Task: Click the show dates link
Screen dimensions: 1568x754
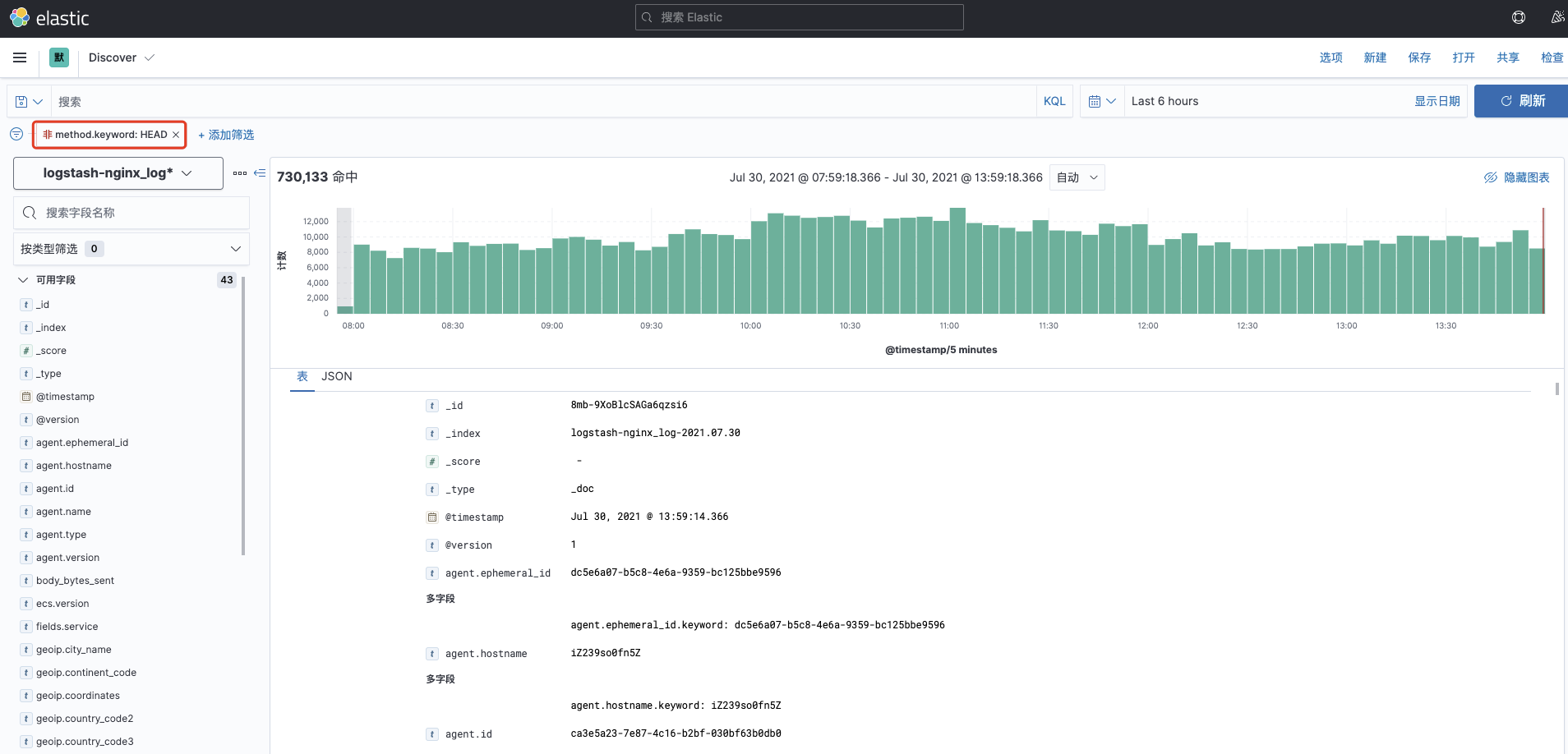Action: point(1437,101)
